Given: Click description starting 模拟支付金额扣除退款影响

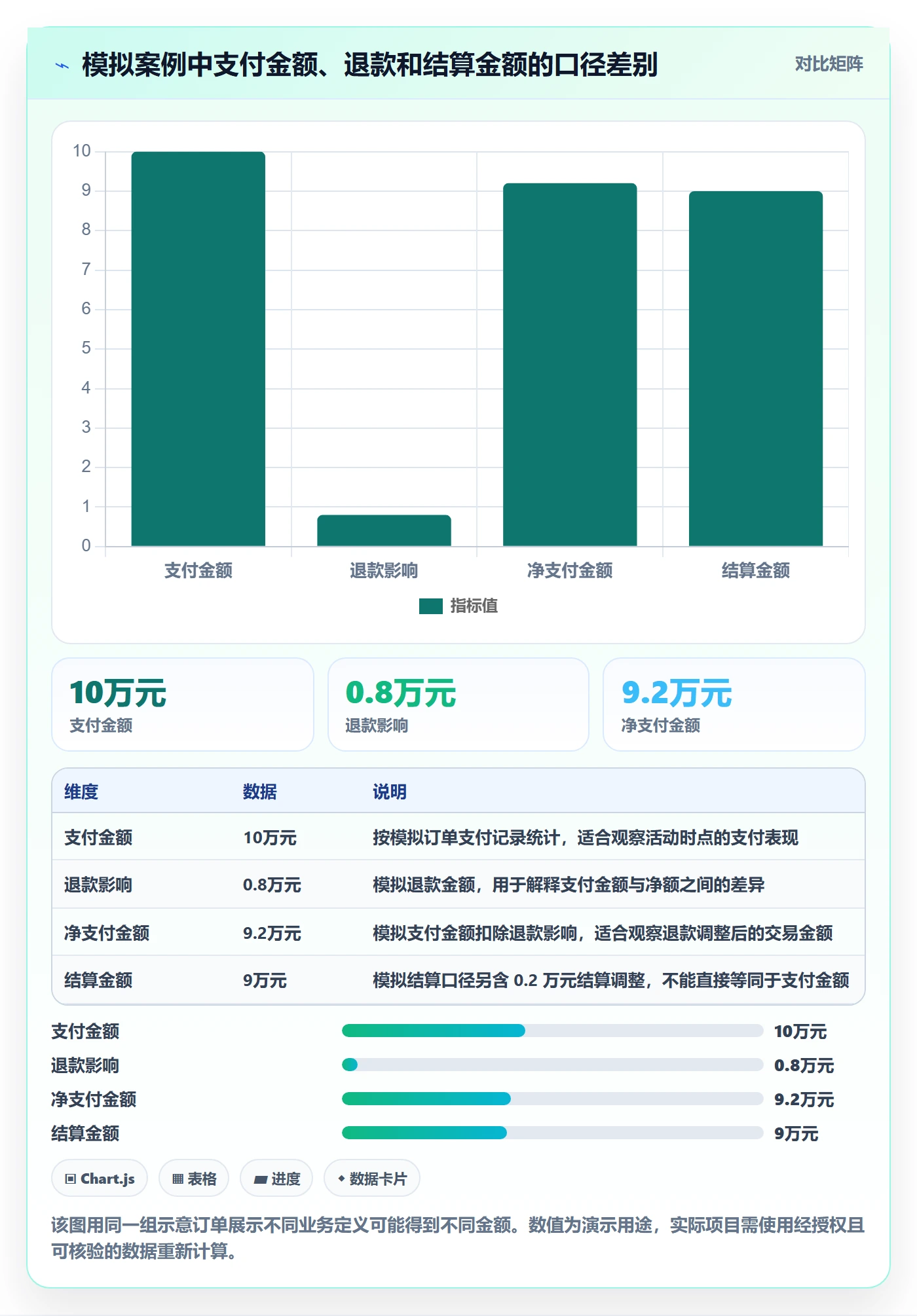Looking at the screenshot, I should click(x=603, y=932).
